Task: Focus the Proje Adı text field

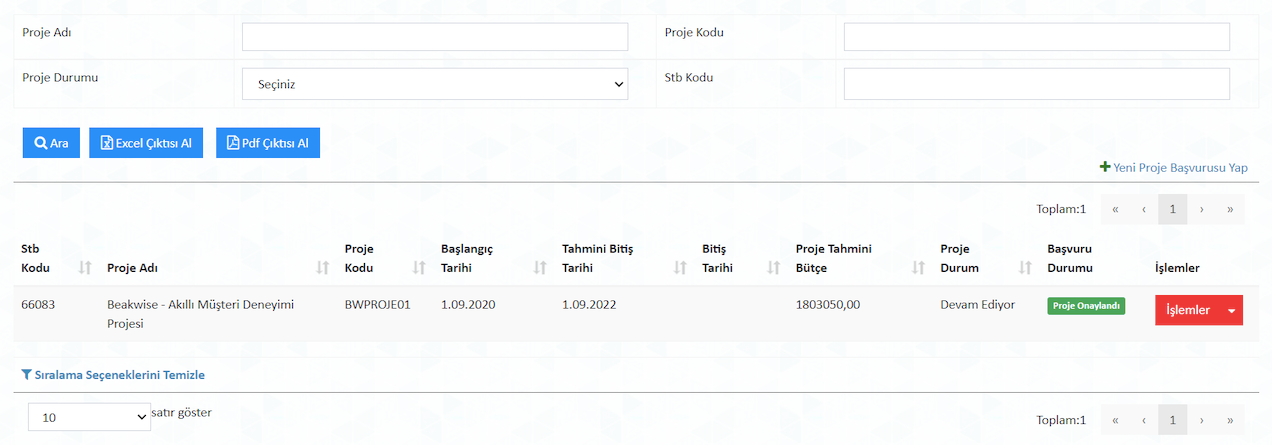Action: pyautogui.click(x=435, y=37)
